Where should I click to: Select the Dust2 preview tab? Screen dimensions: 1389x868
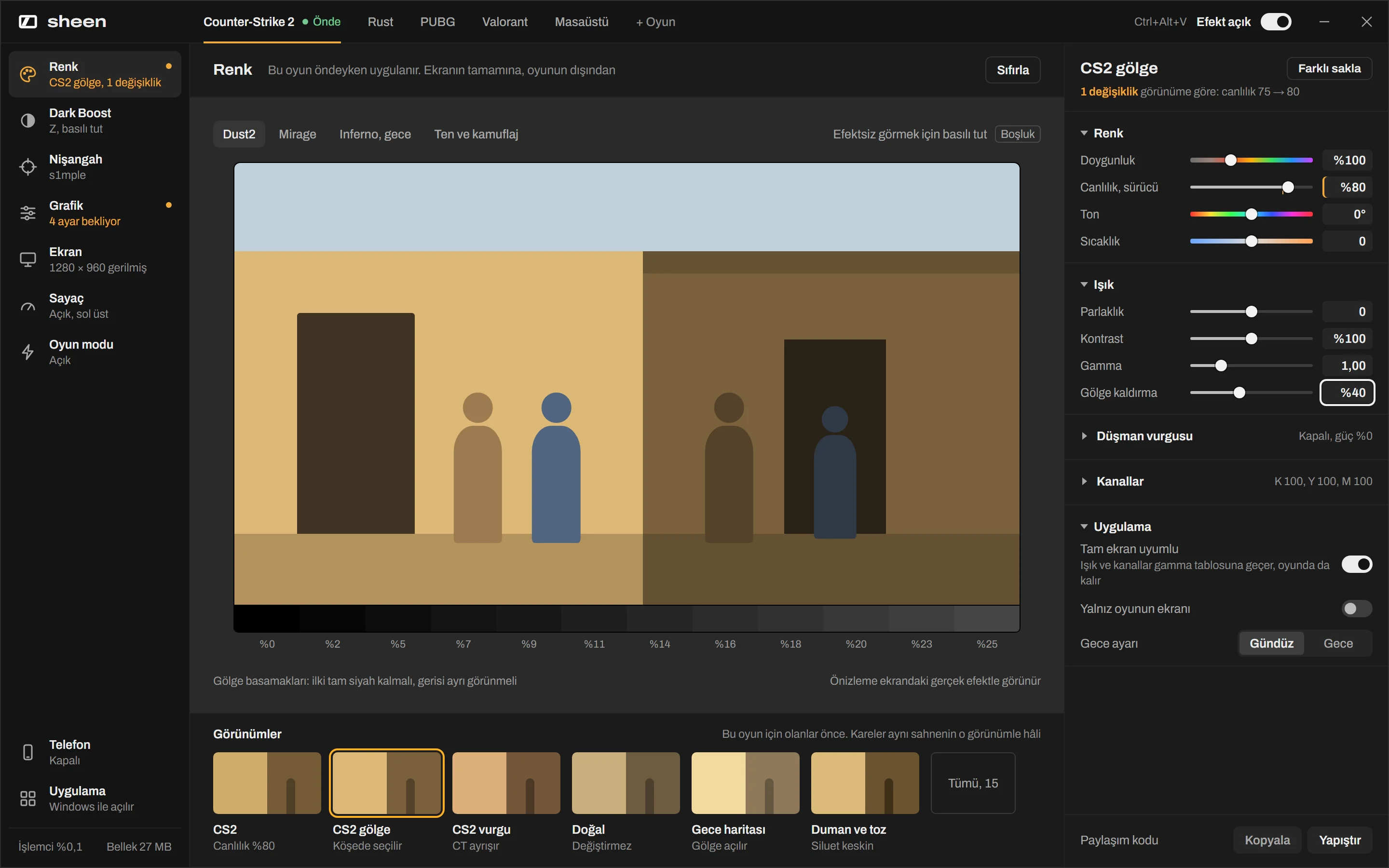tap(239, 135)
